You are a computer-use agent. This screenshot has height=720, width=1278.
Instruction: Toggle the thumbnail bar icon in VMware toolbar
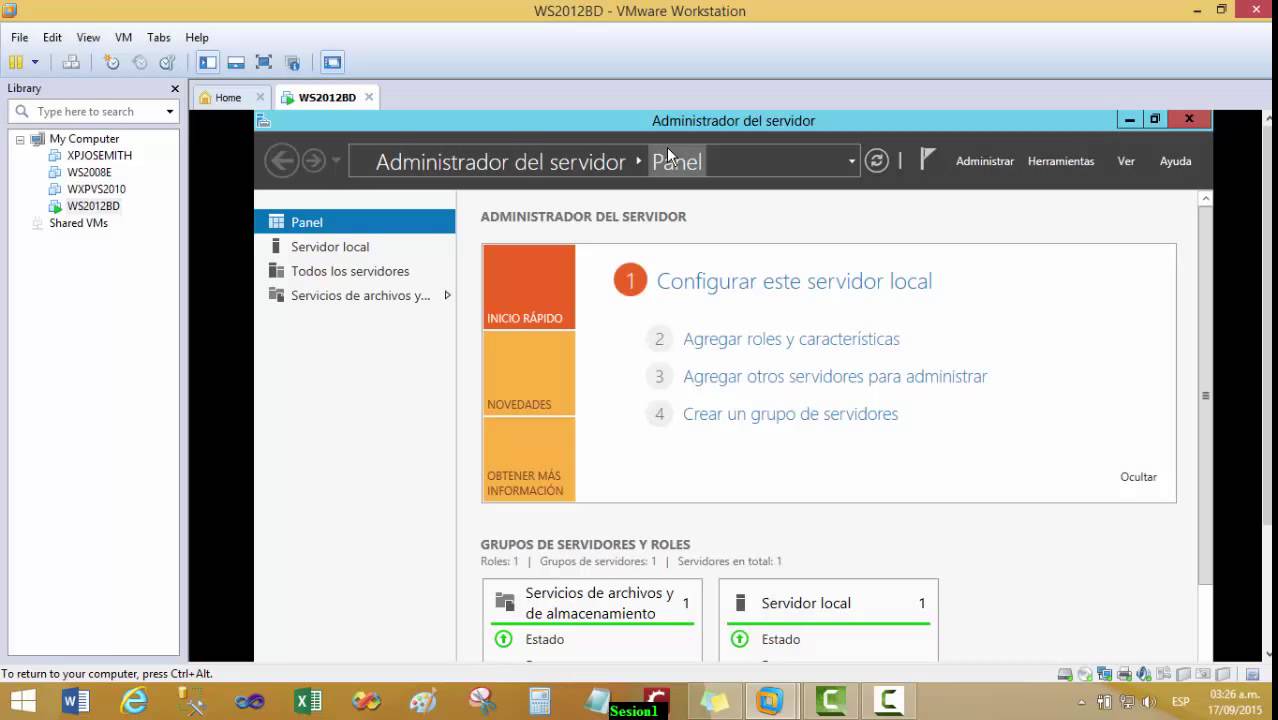point(236,62)
